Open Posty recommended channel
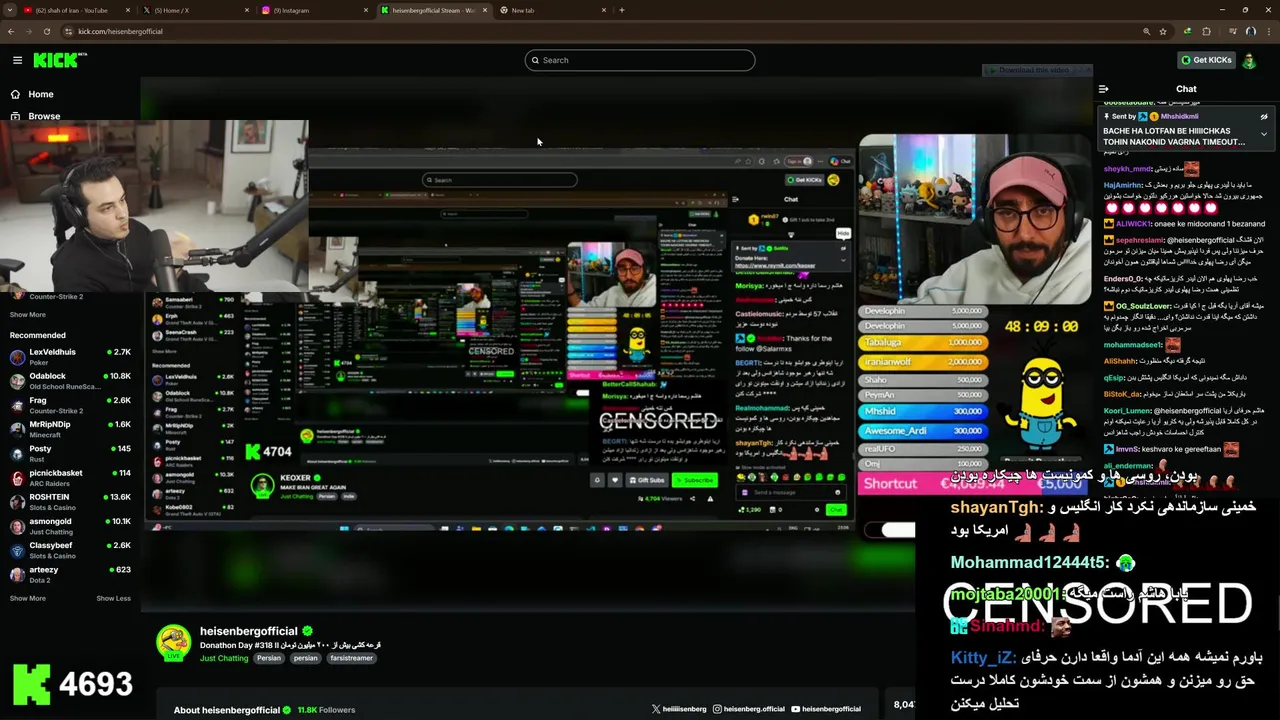1280x720 pixels. coord(70,453)
